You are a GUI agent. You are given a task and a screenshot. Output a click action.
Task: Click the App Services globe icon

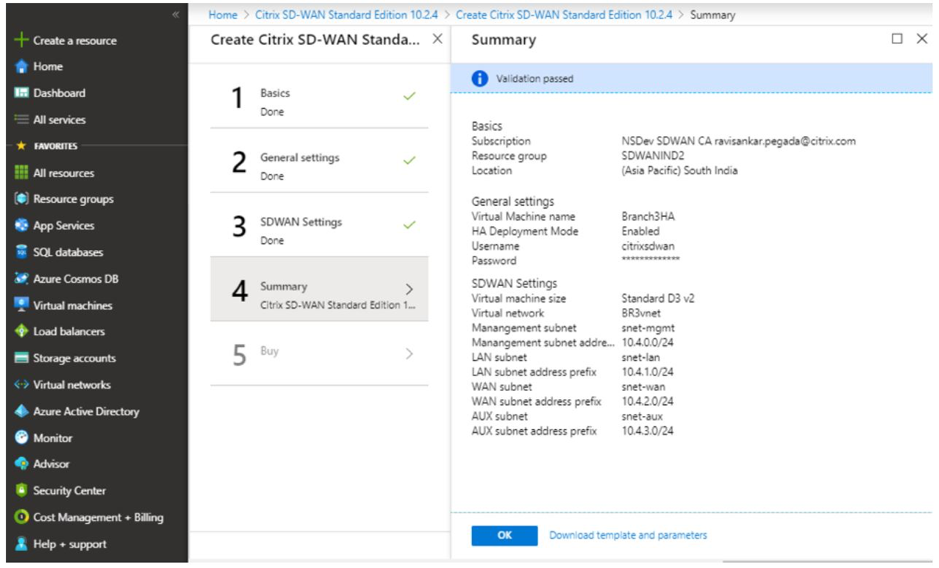pyautogui.click(x=22, y=225)
